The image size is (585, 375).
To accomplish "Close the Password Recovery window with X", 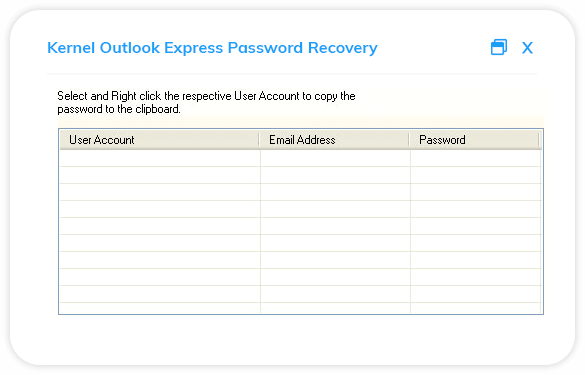I will point(527,48).
